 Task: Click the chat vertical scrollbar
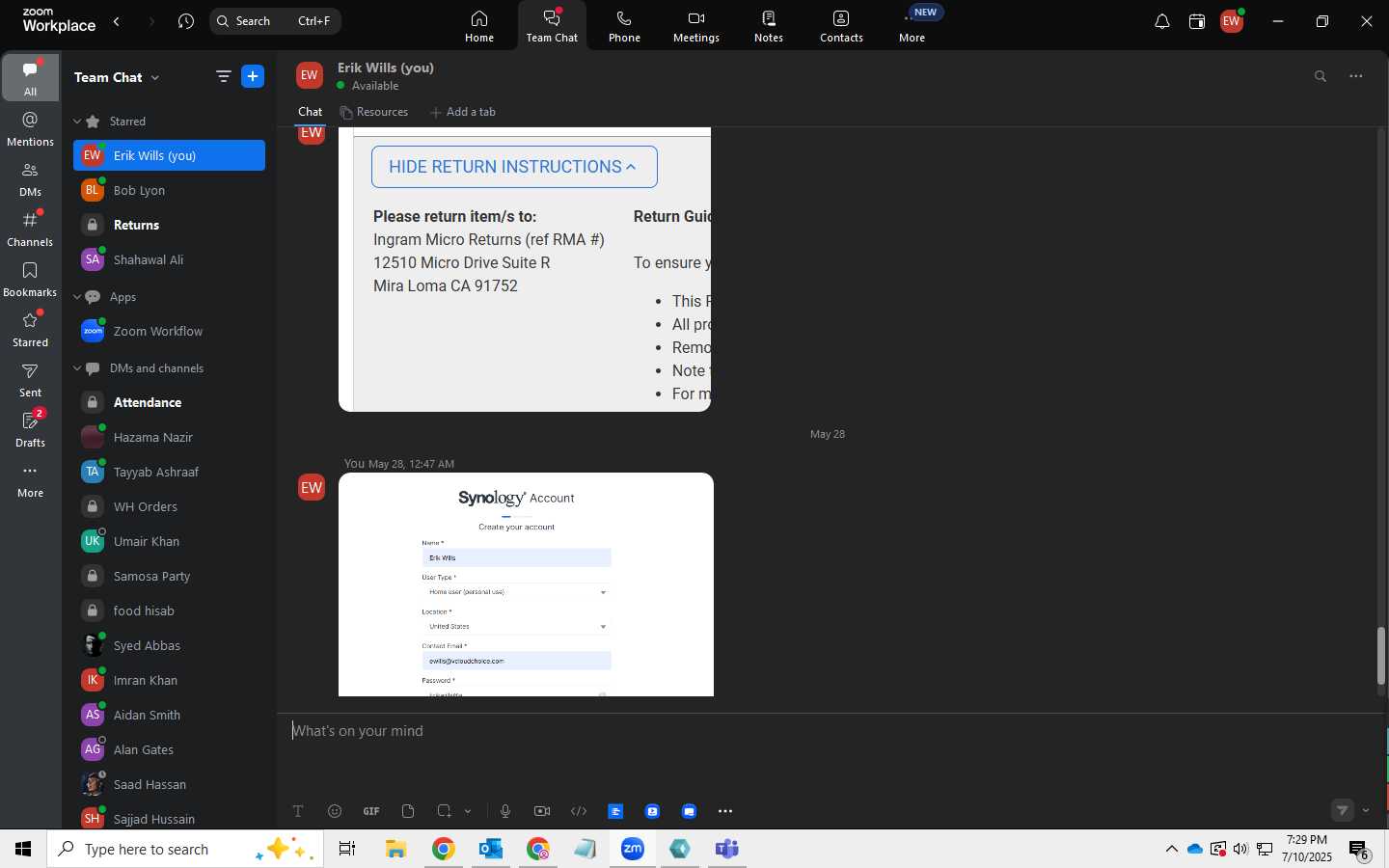[x=1381, y=656]
